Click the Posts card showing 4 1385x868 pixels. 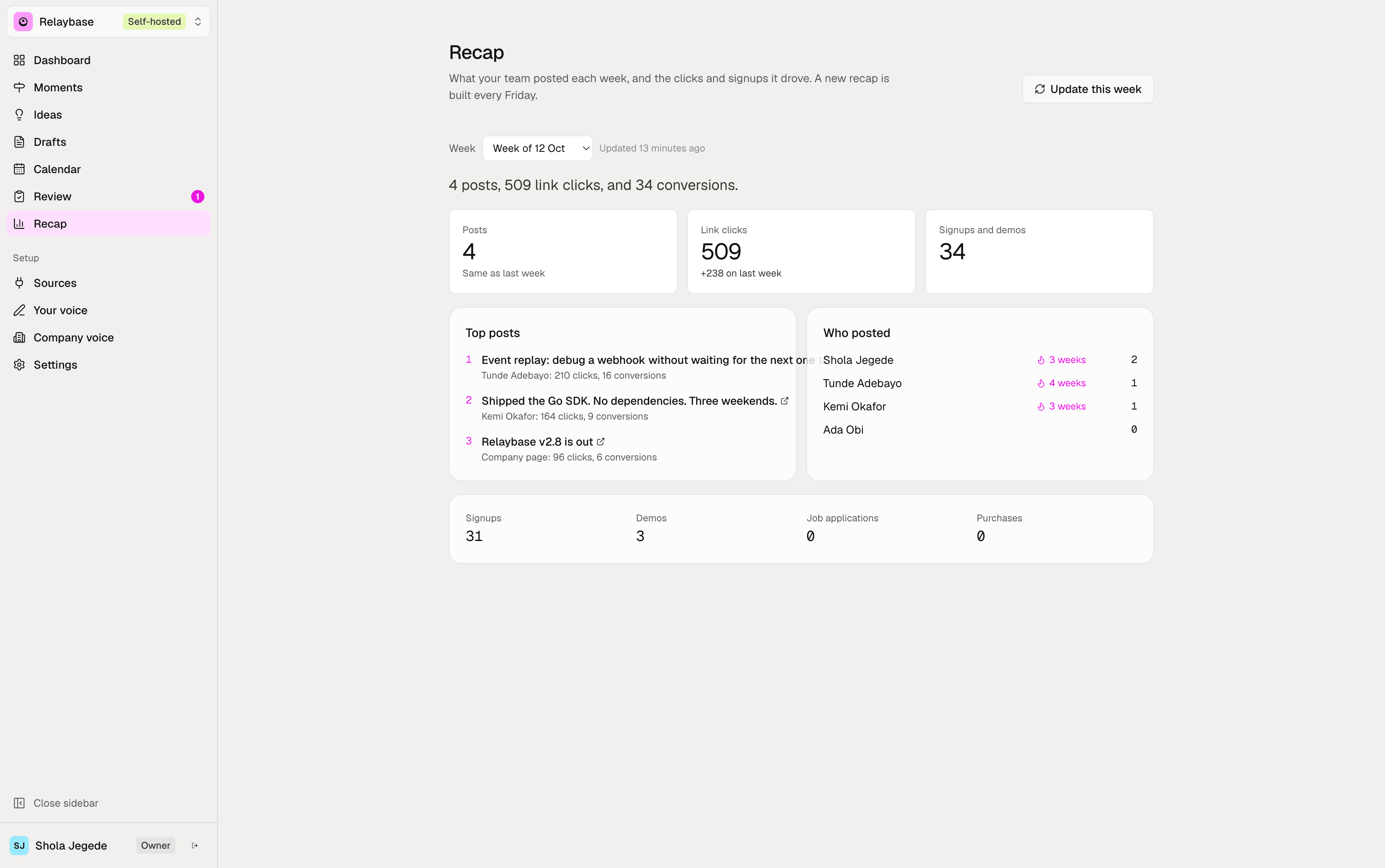(563, 251)
